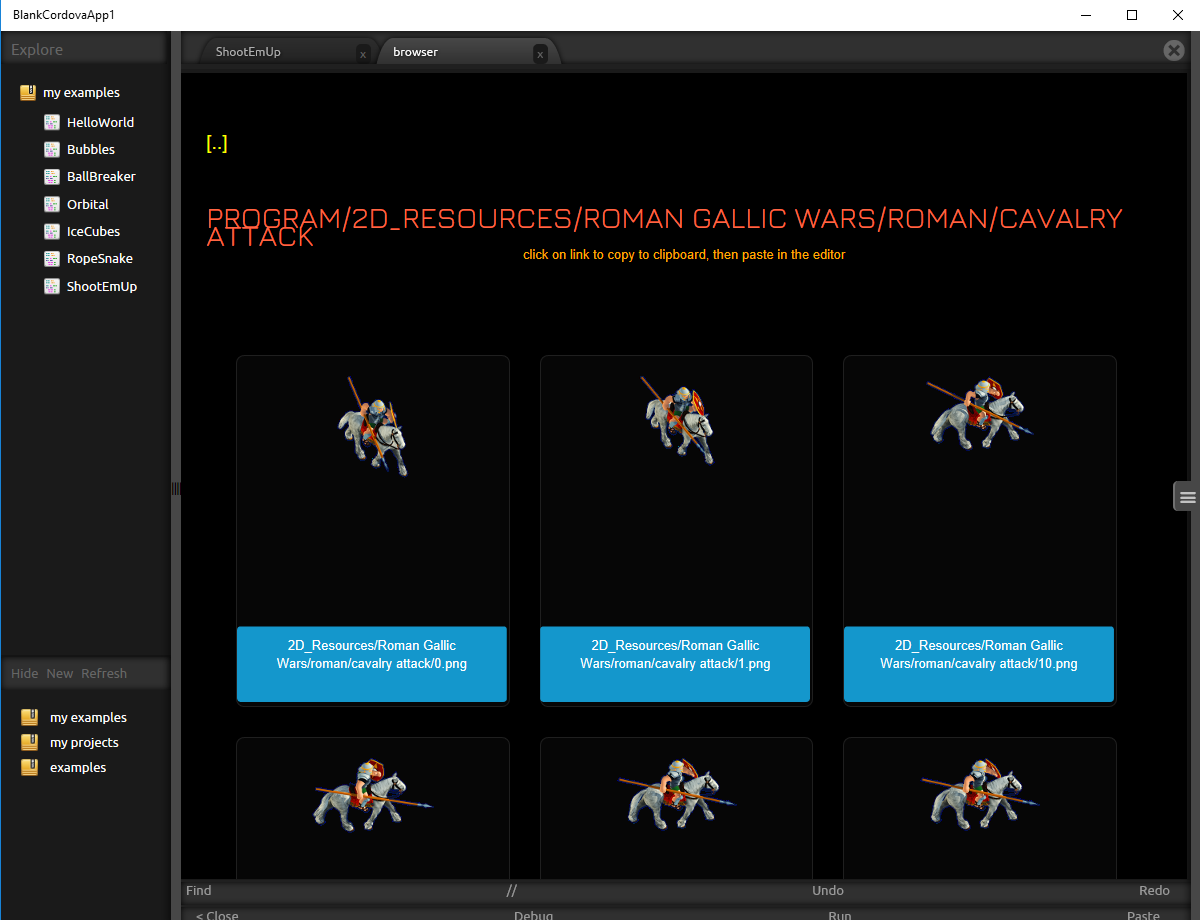
Task: Open Orbital example
Action: [88, 204]
